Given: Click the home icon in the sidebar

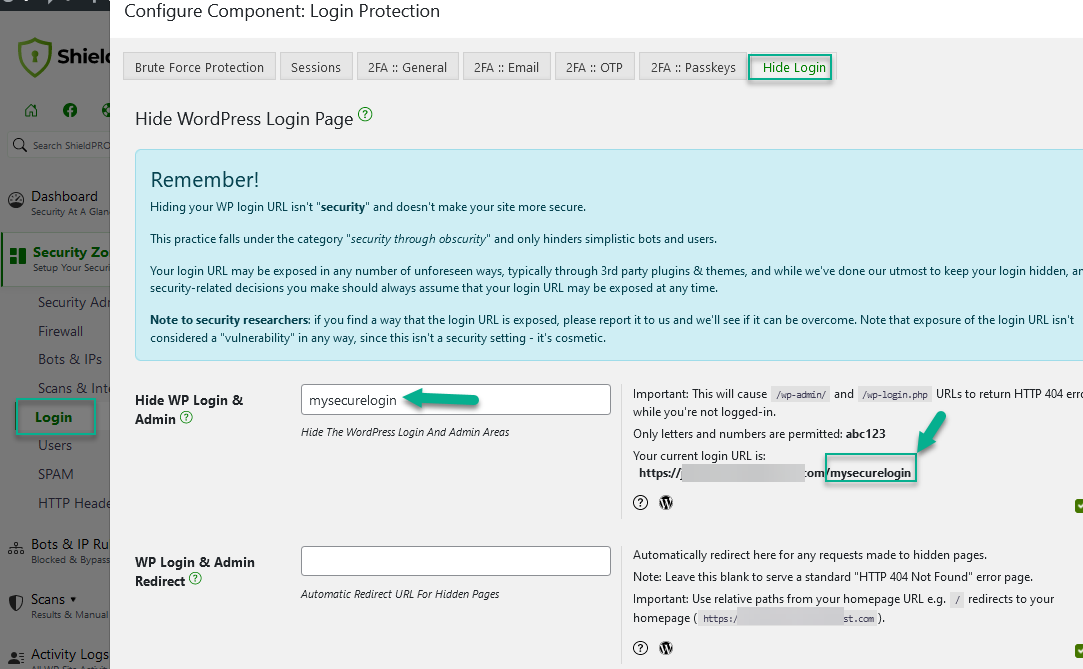Looking at the screenshot, I should coord(31,110).
